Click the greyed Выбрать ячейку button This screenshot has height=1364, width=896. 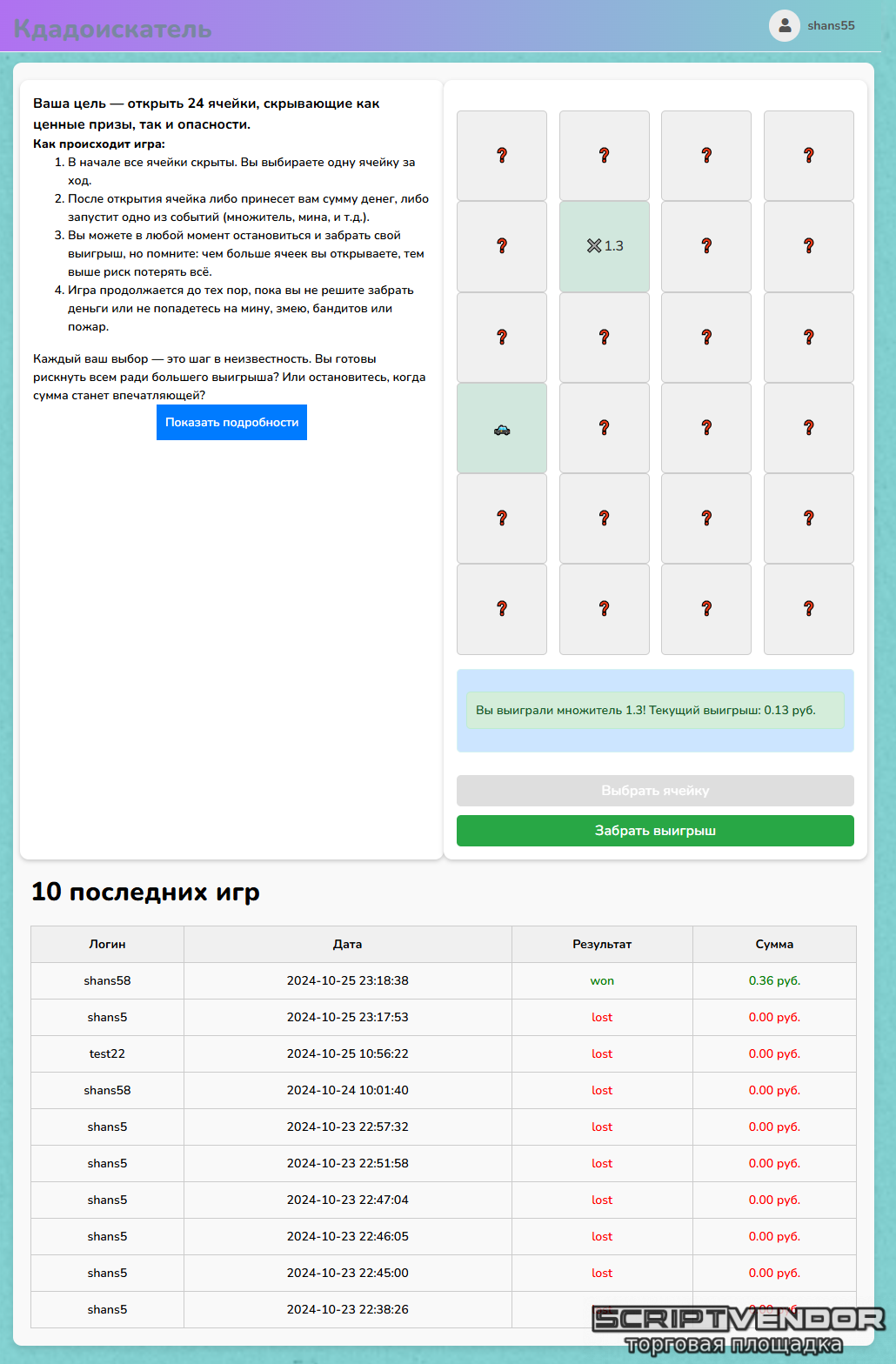pos(655,791)
